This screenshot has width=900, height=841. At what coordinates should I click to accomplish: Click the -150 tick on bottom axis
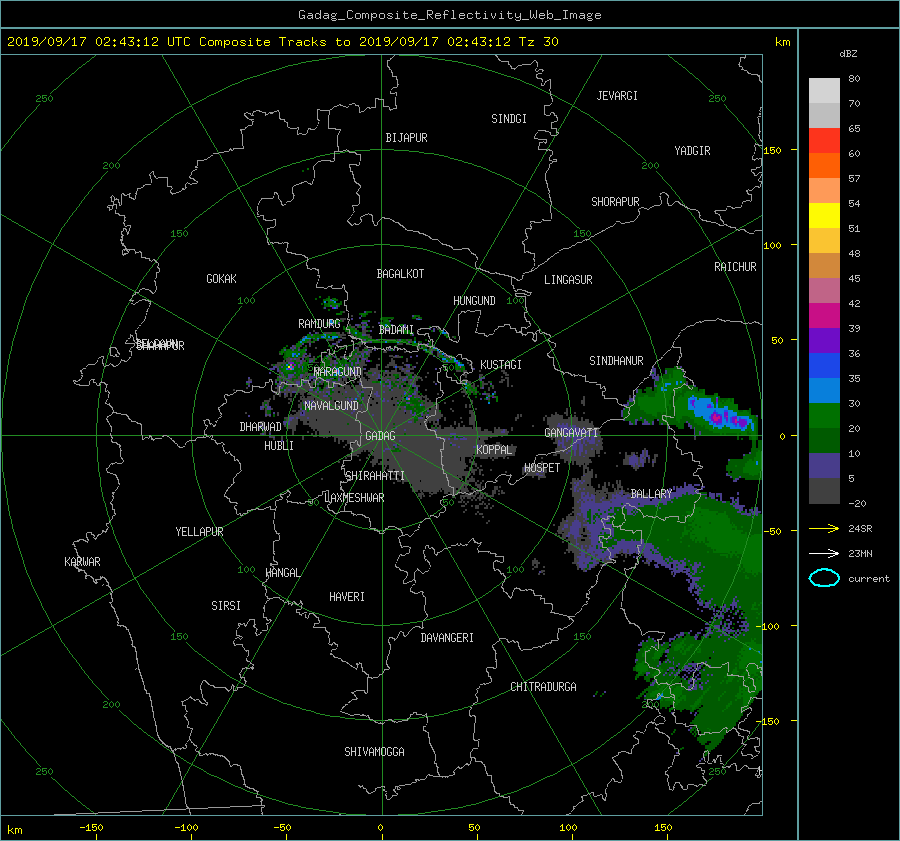pos(91,828)
